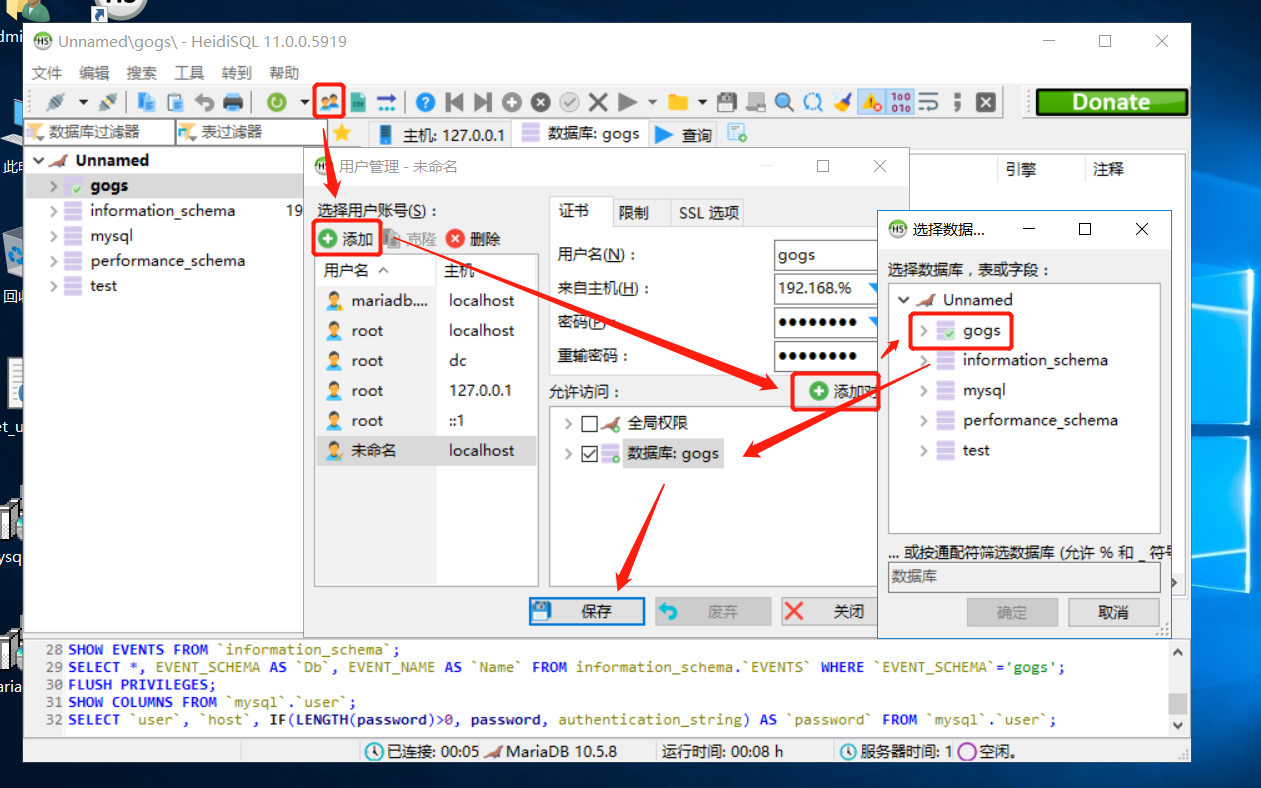Click the yellow open folder icon
This screenshot has height=788, width=1261.
[x=678, y=101]
